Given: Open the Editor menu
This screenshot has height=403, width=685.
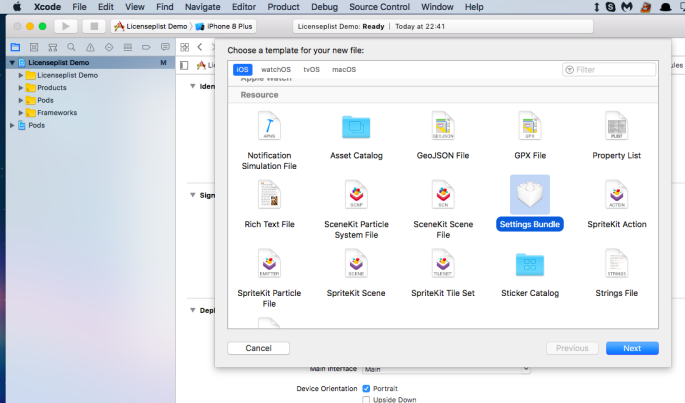Looking at the screenshot, I should pyautogui.click(x=244, y=7).
